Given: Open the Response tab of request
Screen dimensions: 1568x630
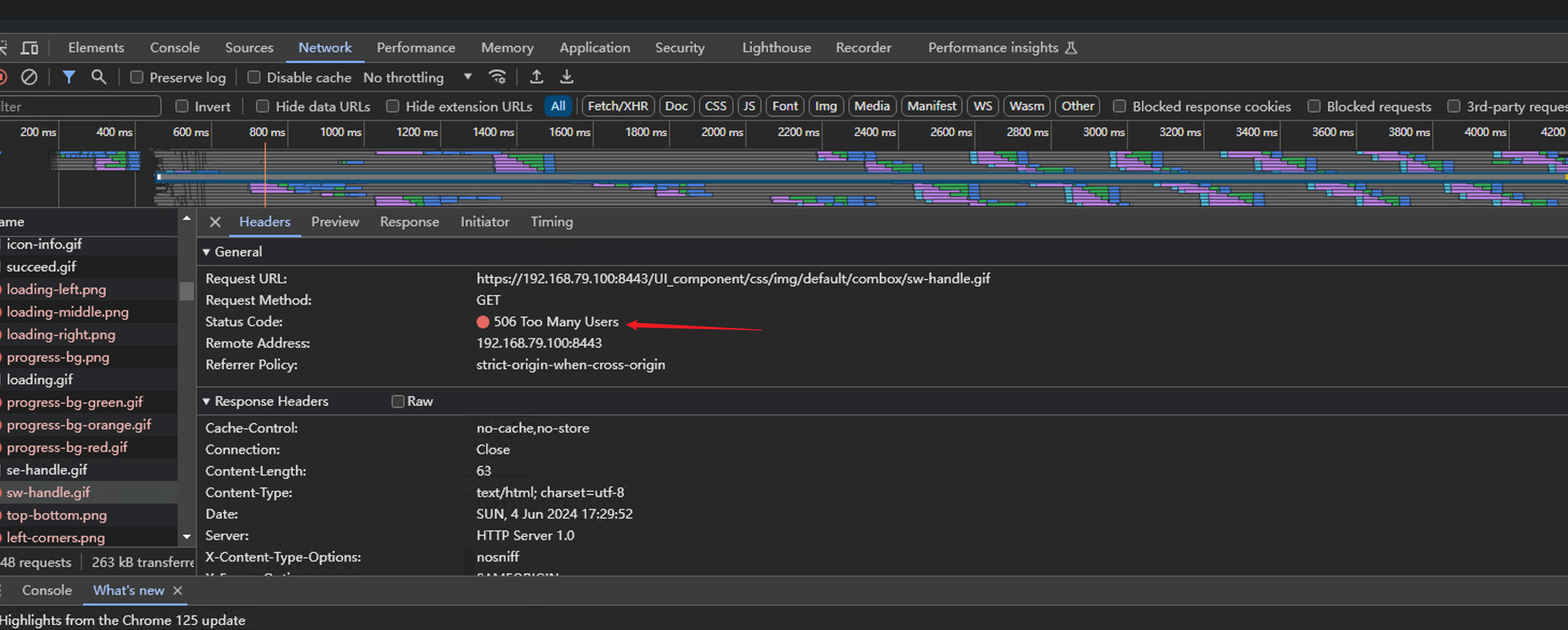Looking at the screenshot, I should (410, 221).
